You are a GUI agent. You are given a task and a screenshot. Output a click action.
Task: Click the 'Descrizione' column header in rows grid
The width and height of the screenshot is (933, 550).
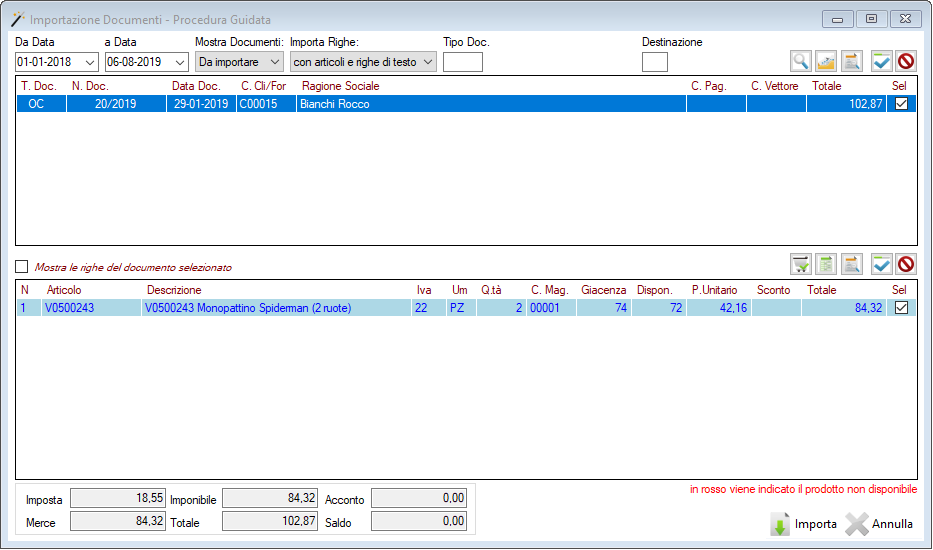(x=174, y=290)
